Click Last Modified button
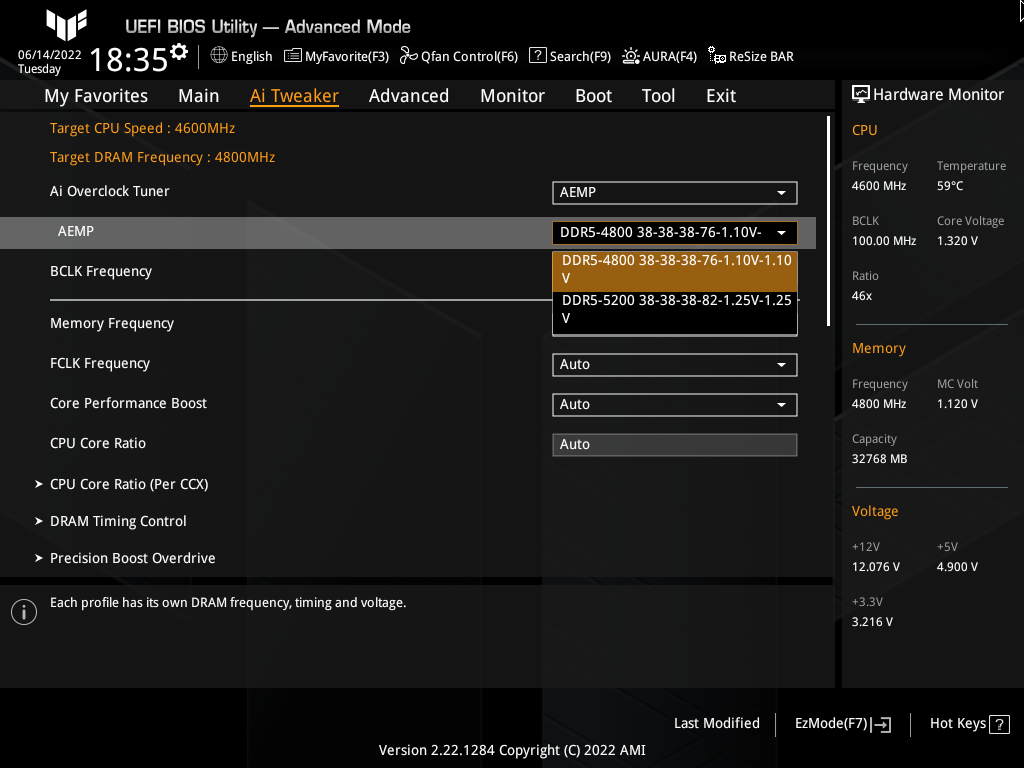Image resolution: width=1024 pixels, height=768 pixels. 716,724
